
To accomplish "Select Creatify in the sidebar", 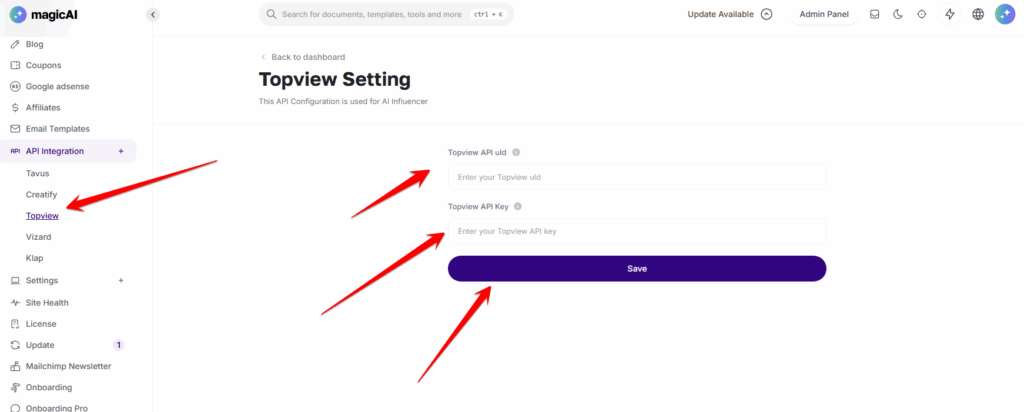I will click(x=42, y=195).
